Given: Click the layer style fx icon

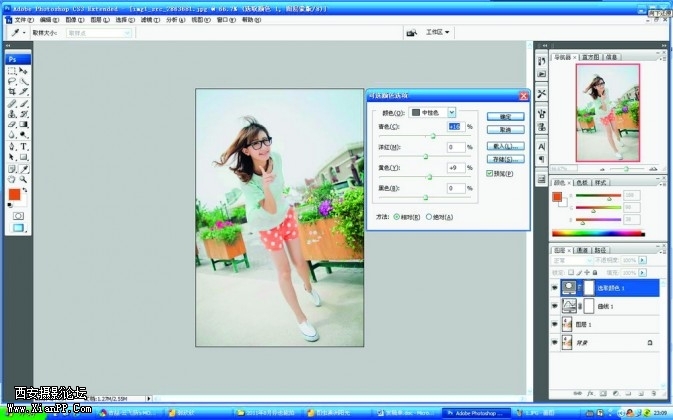Looking at the screenshot, I should pos(590,393).
